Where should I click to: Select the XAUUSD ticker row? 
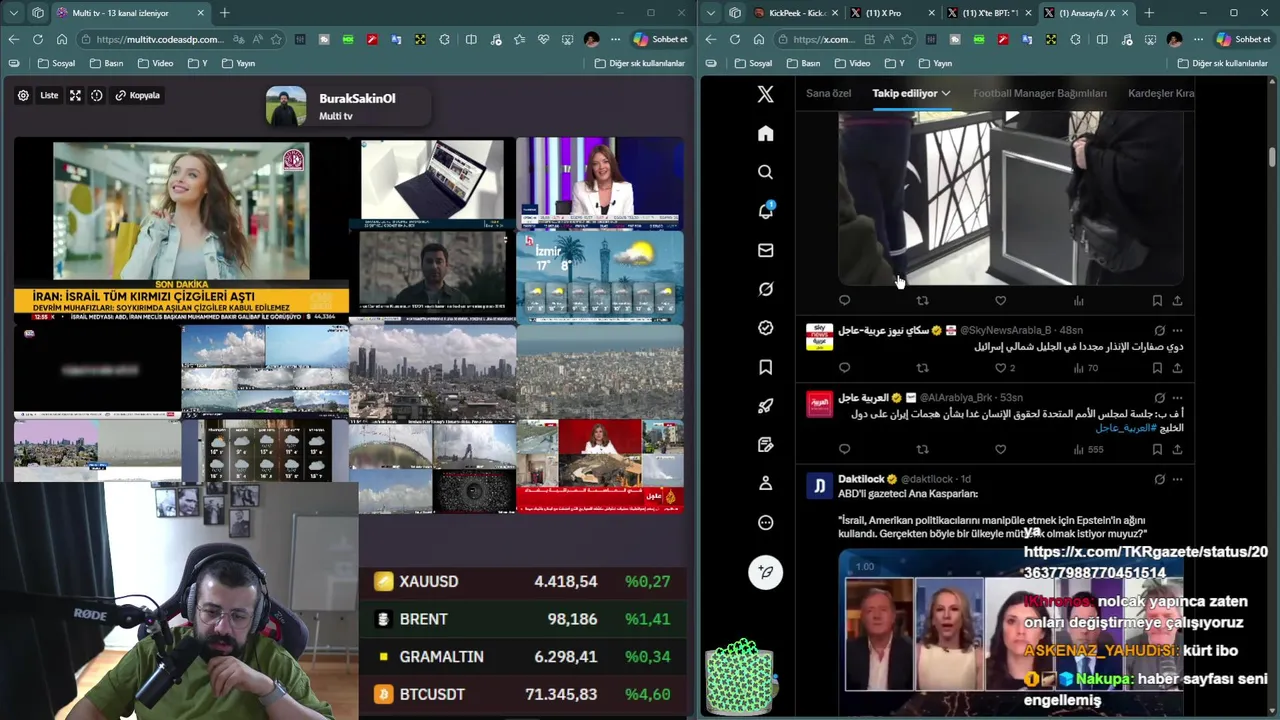click(x=523, y=581)
